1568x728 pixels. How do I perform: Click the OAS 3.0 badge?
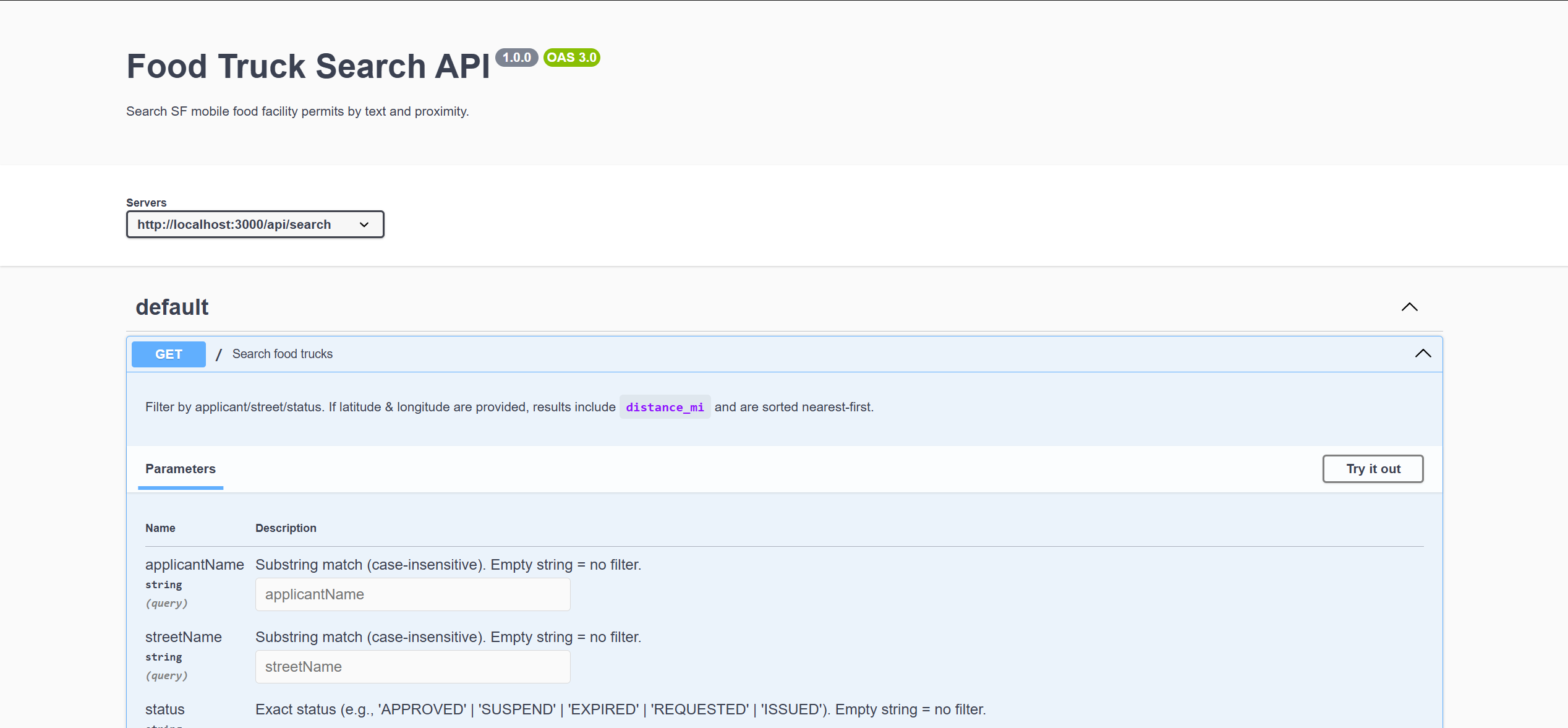pos(571,58)
